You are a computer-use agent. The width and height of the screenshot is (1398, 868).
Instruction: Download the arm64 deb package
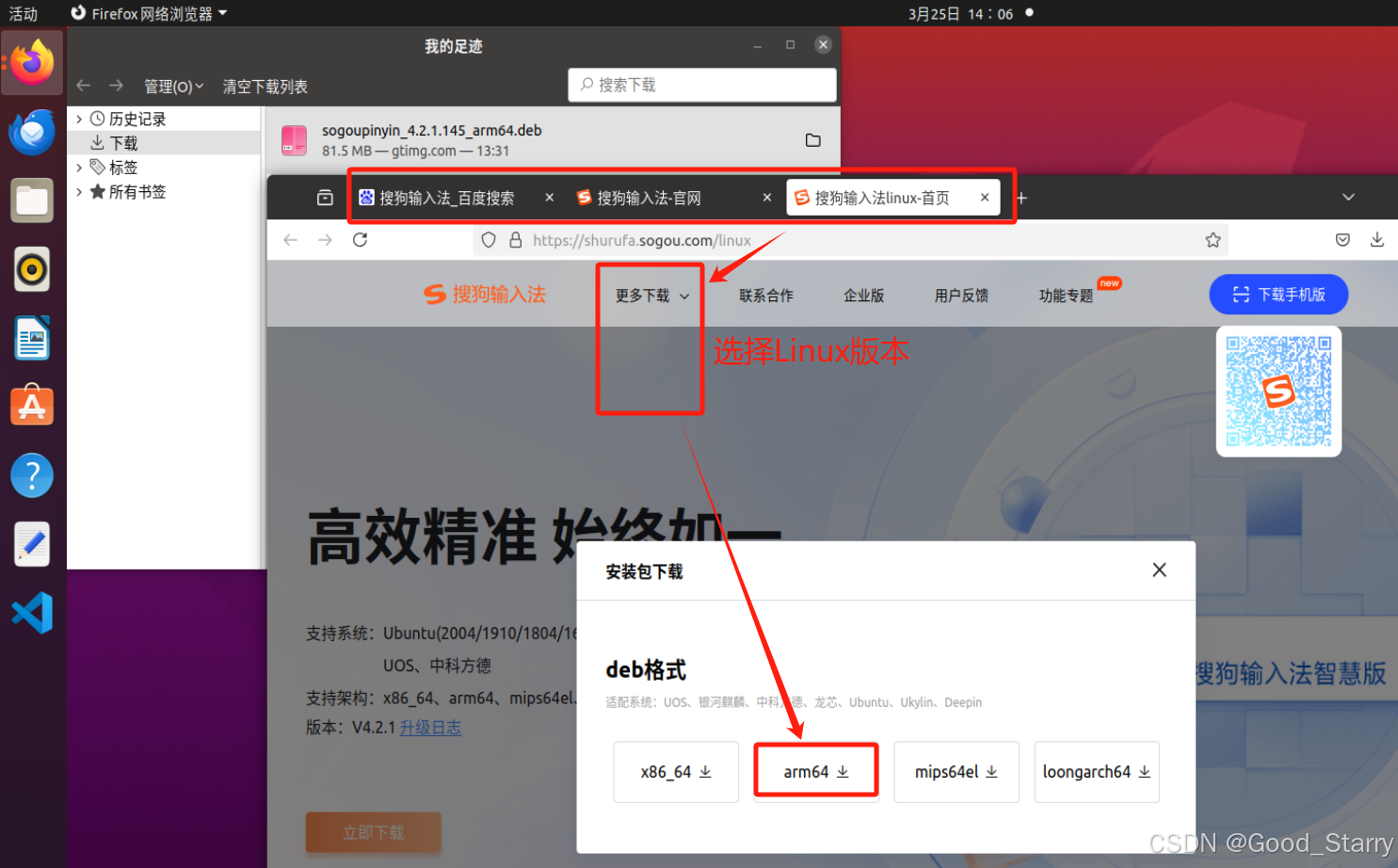pos(816,772)
